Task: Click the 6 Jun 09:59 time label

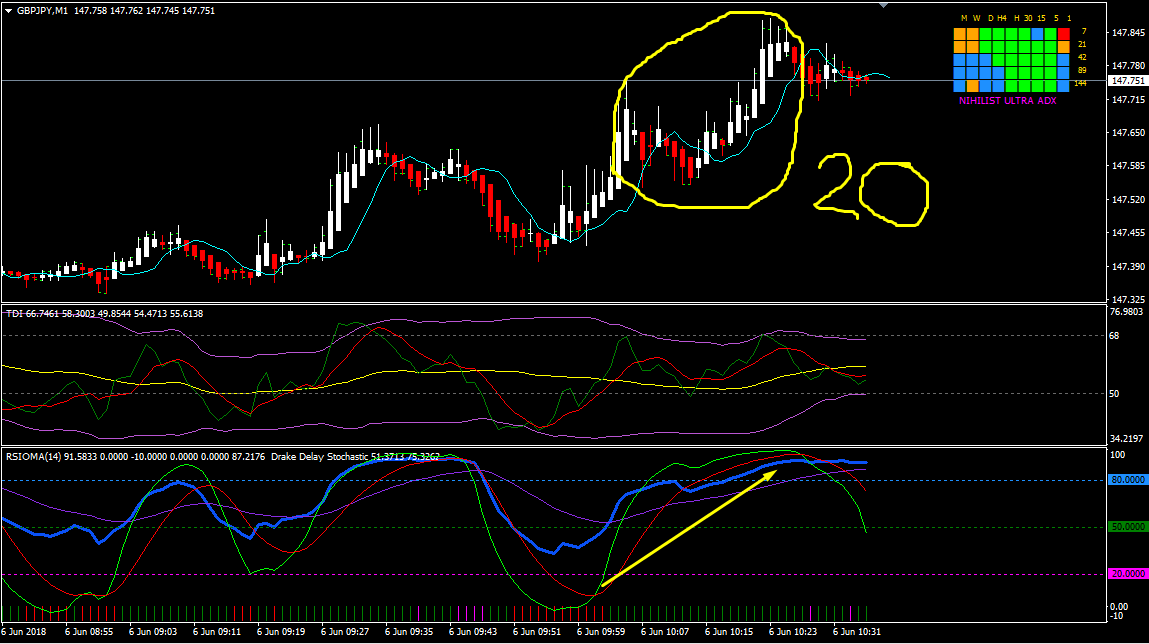Action: 601,632
